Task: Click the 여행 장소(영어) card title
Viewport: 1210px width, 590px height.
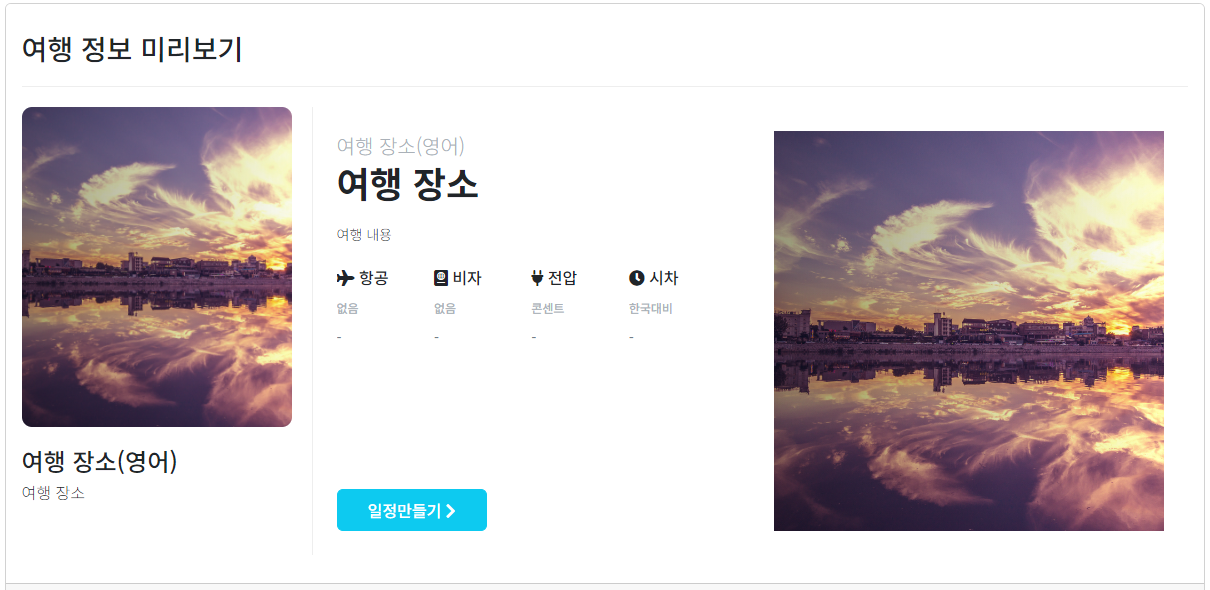Action: (x=100, y=462)
